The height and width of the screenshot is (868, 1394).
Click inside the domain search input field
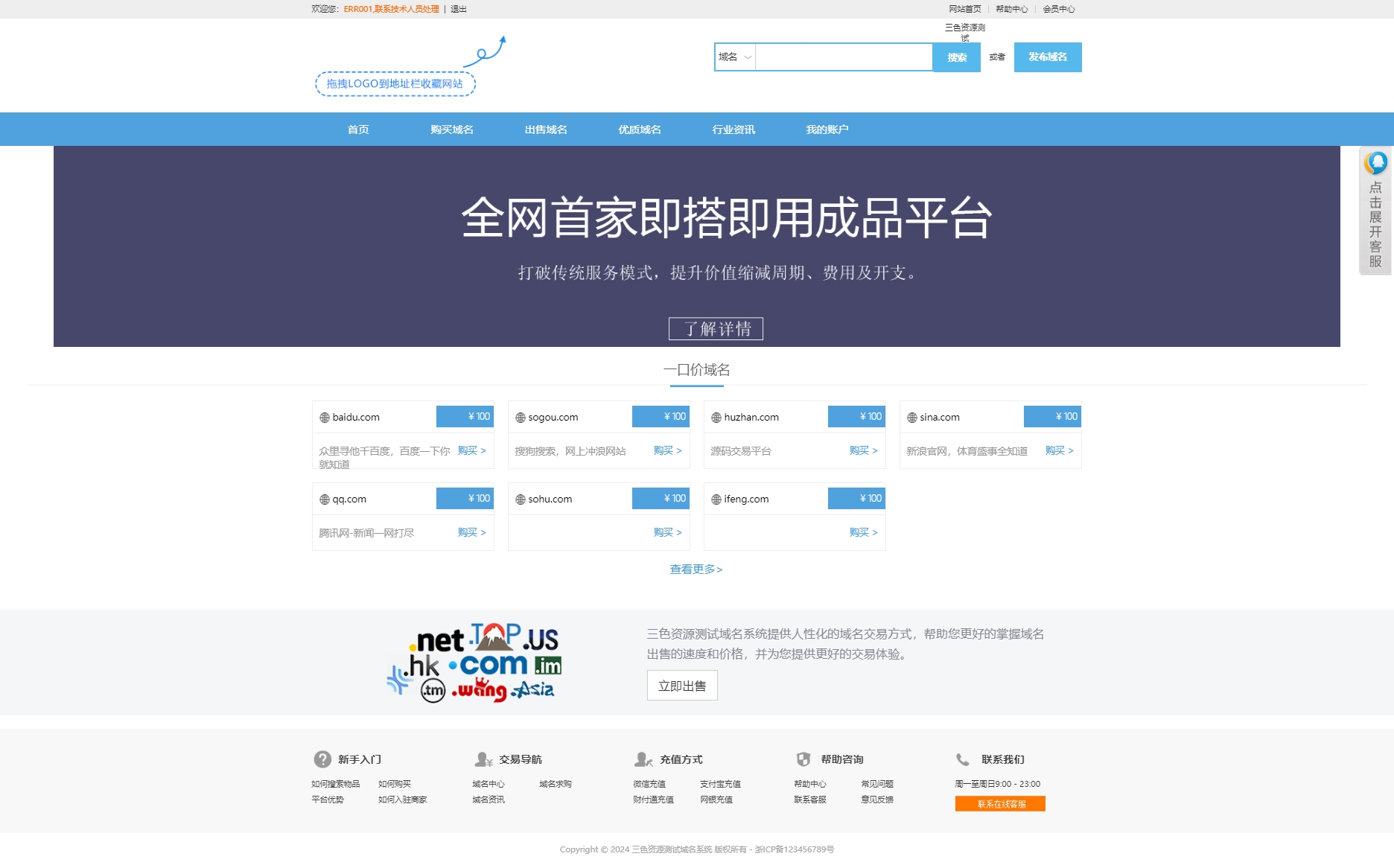(x=841, y=57)
